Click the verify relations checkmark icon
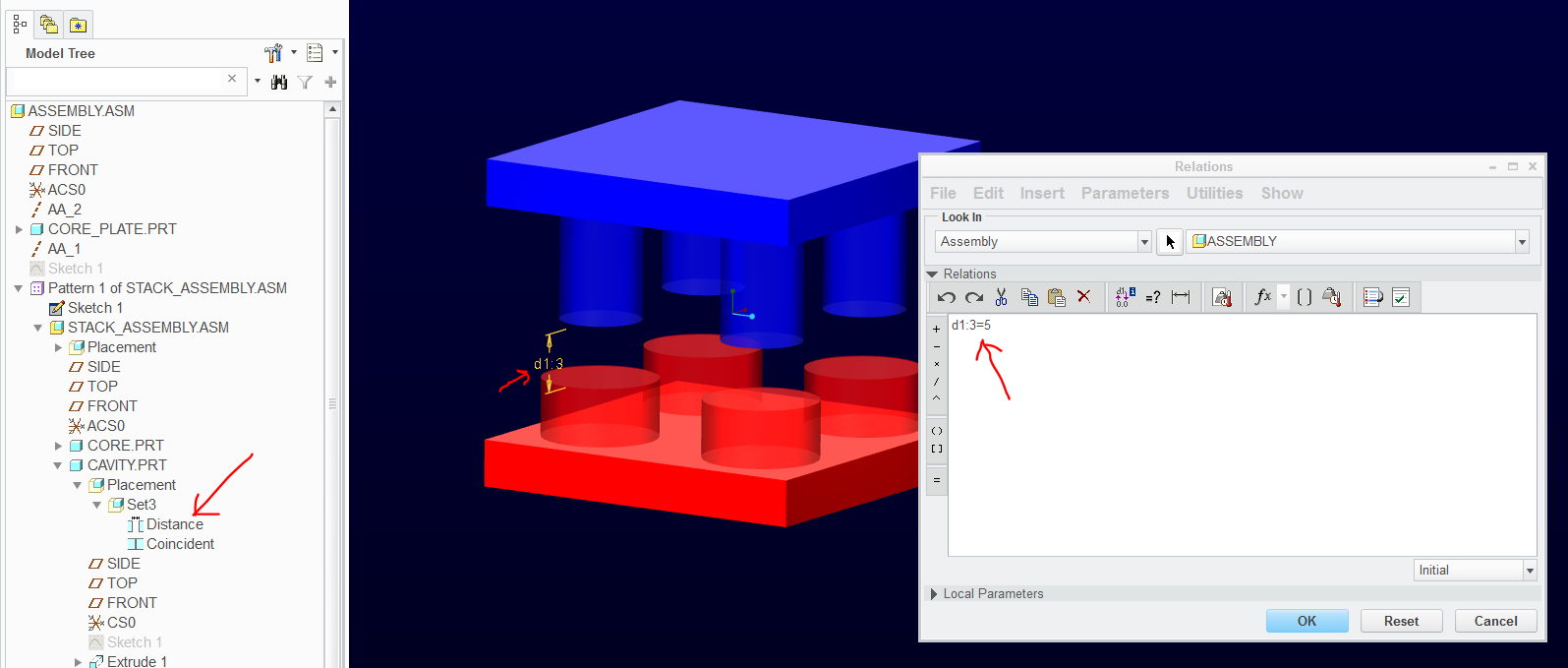Viewport: 1568px width, 668px height. tap(1401, 297)
